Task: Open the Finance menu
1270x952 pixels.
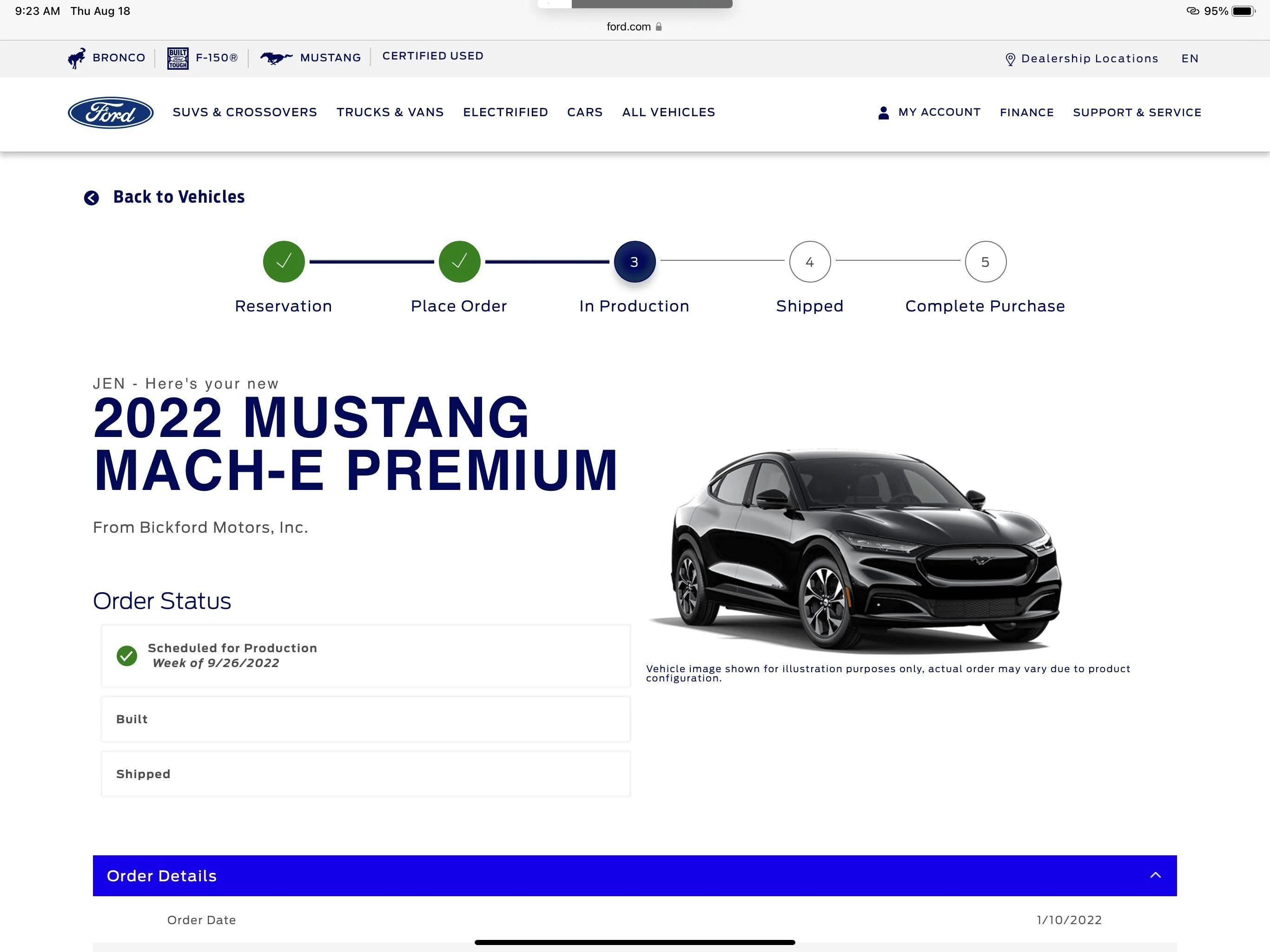Action: click(1026, 112)
